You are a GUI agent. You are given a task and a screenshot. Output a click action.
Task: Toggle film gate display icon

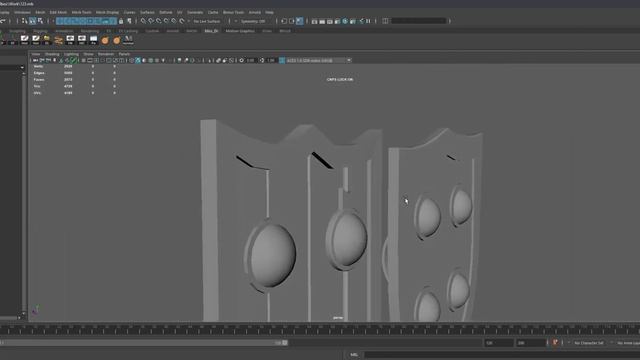coord(90,60)
